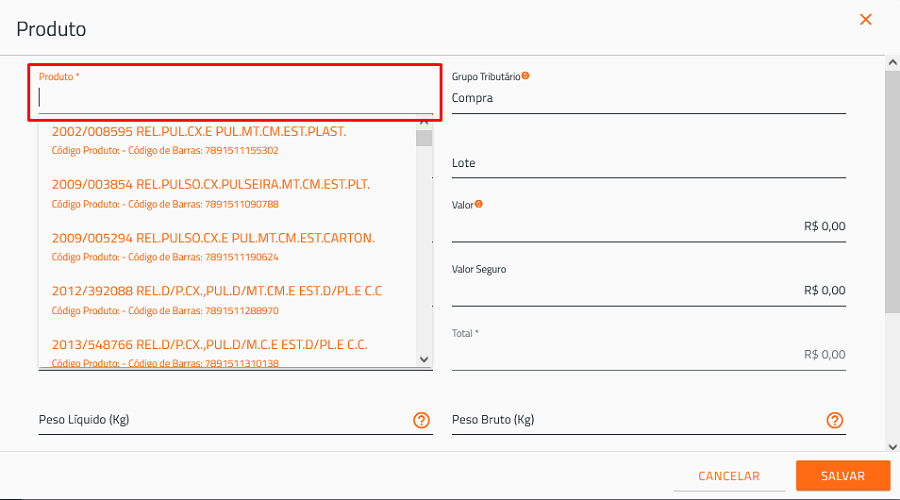Screen dimensions: 900x500
Task: Click barcode text 7891511190624
Action: [242, 257]
